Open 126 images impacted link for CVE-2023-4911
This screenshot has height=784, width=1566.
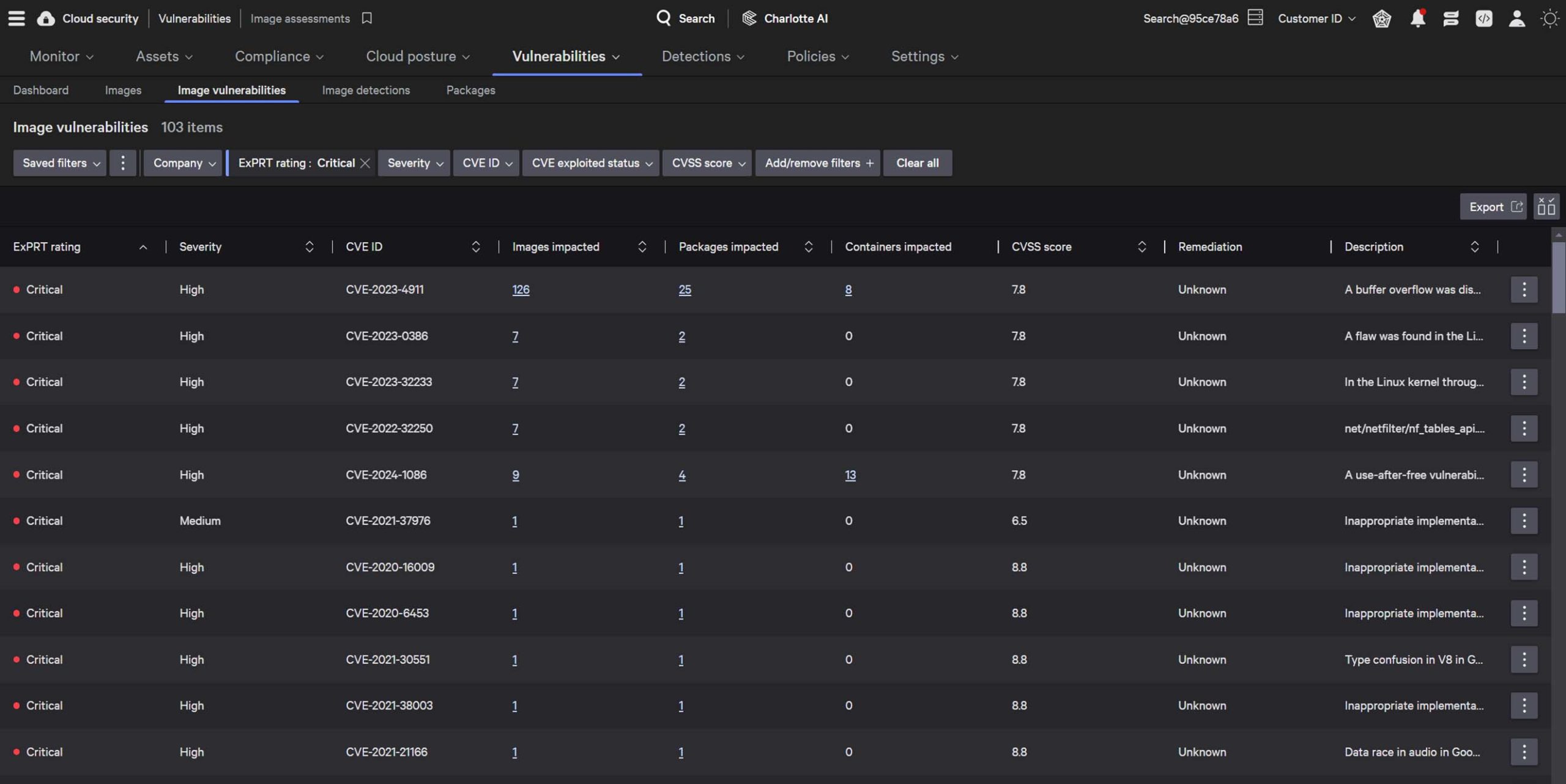click(521, 289)
